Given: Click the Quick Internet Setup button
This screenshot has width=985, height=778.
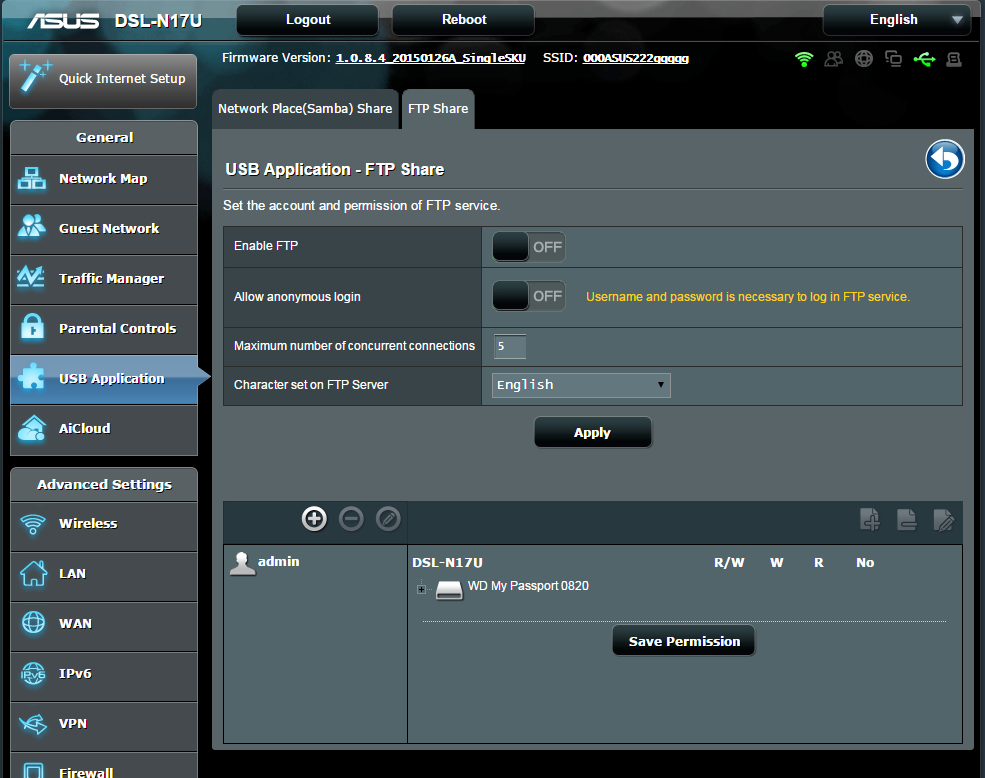Looking at the screenshot, I should (x=103, y=80).
